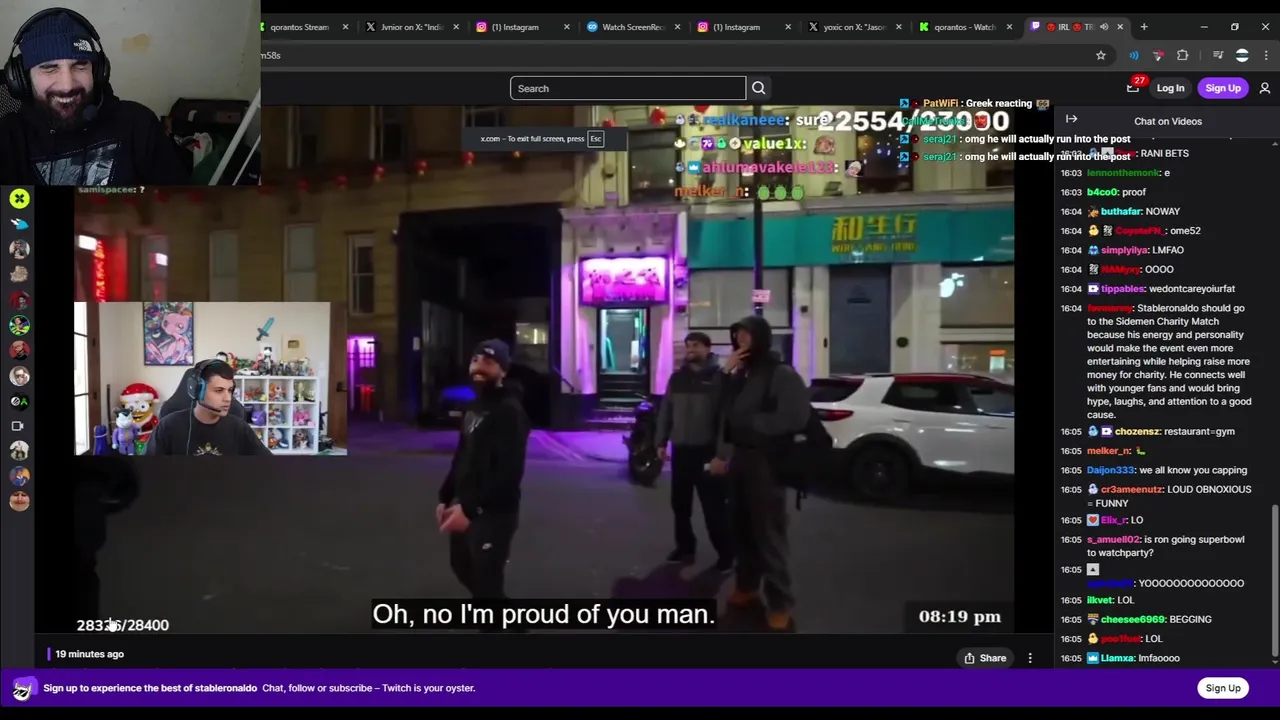Image resolution: width=1280 pixels, height=720 pixels.
Task: Open chat user b4co0's name
Action: [1102, 192]
